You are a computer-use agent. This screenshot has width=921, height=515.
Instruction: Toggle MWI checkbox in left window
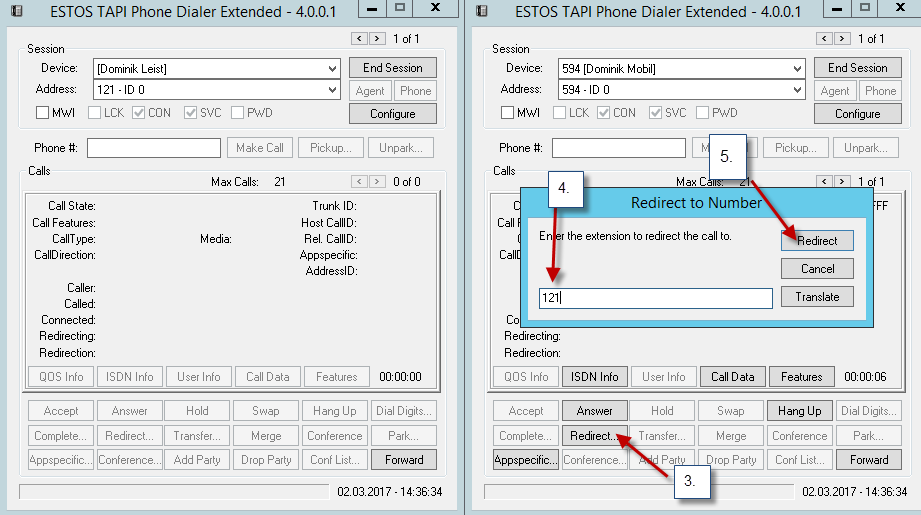click(x=43, y=113)
